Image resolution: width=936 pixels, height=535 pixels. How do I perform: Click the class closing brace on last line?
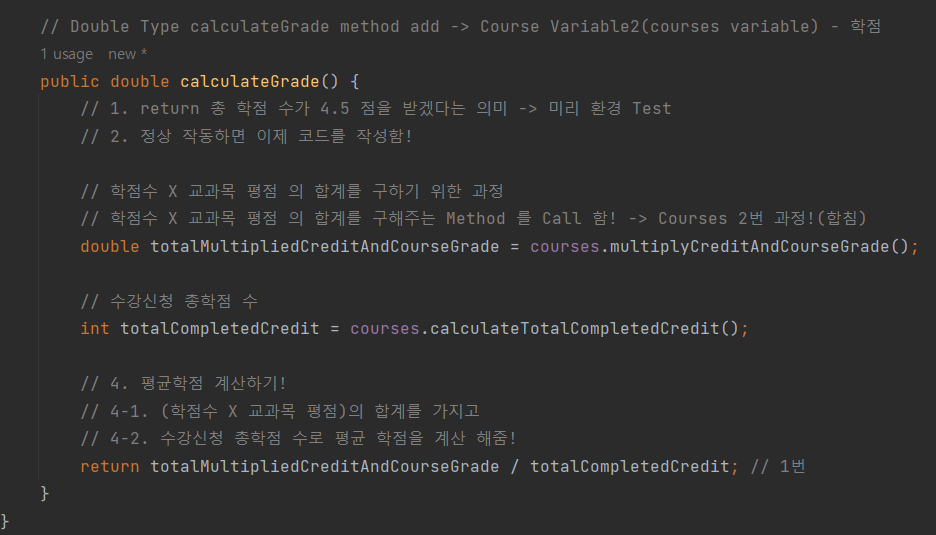(5, 521)
